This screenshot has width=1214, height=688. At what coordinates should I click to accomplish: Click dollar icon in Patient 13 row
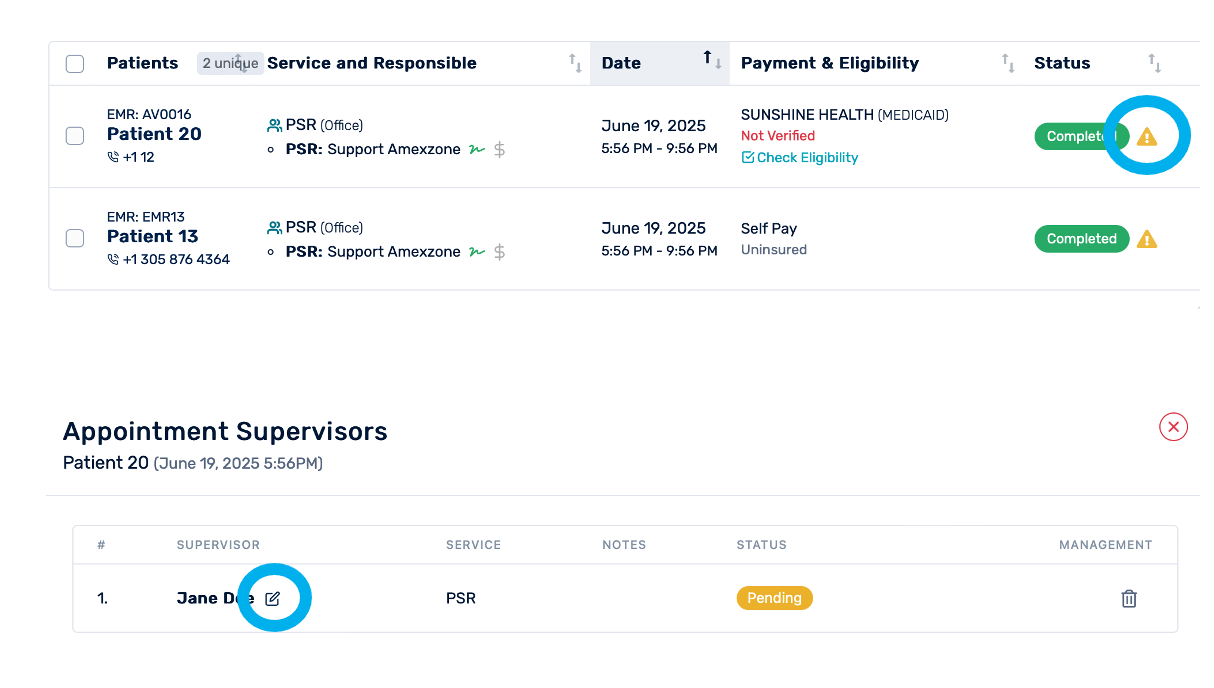(500, 252)
